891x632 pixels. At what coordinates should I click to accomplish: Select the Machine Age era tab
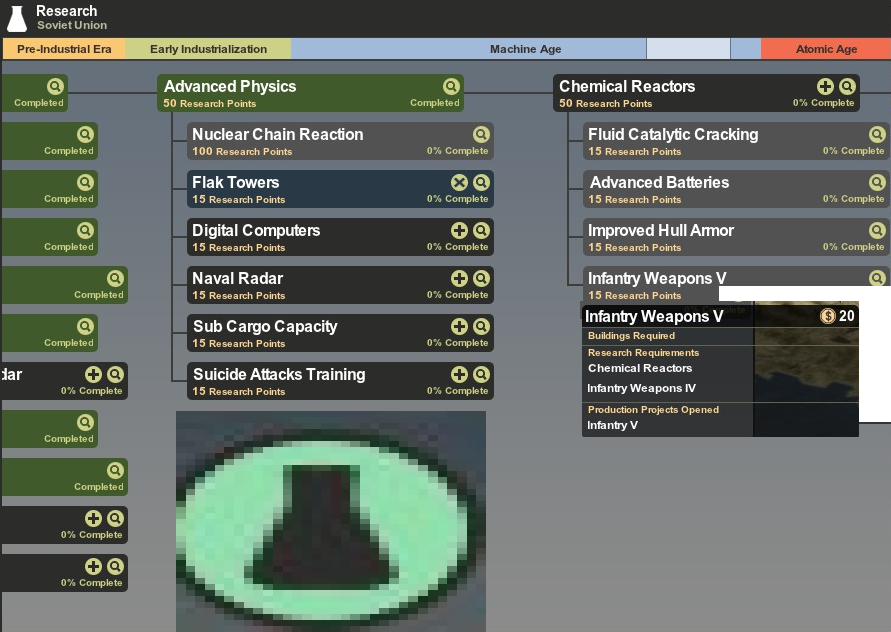pyautogui.click(x=525, y=49)
